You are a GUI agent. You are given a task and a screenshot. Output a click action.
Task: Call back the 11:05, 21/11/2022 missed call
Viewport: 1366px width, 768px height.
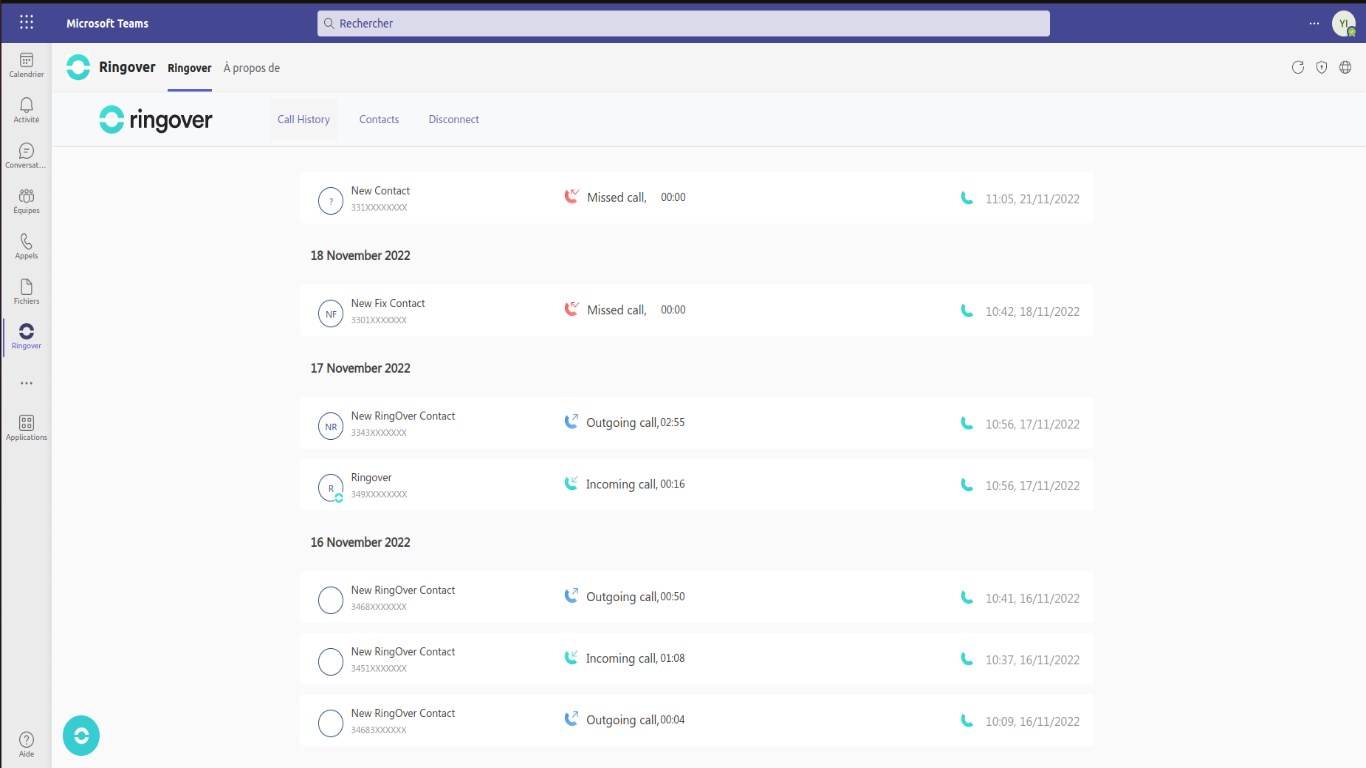click(966, 198)
